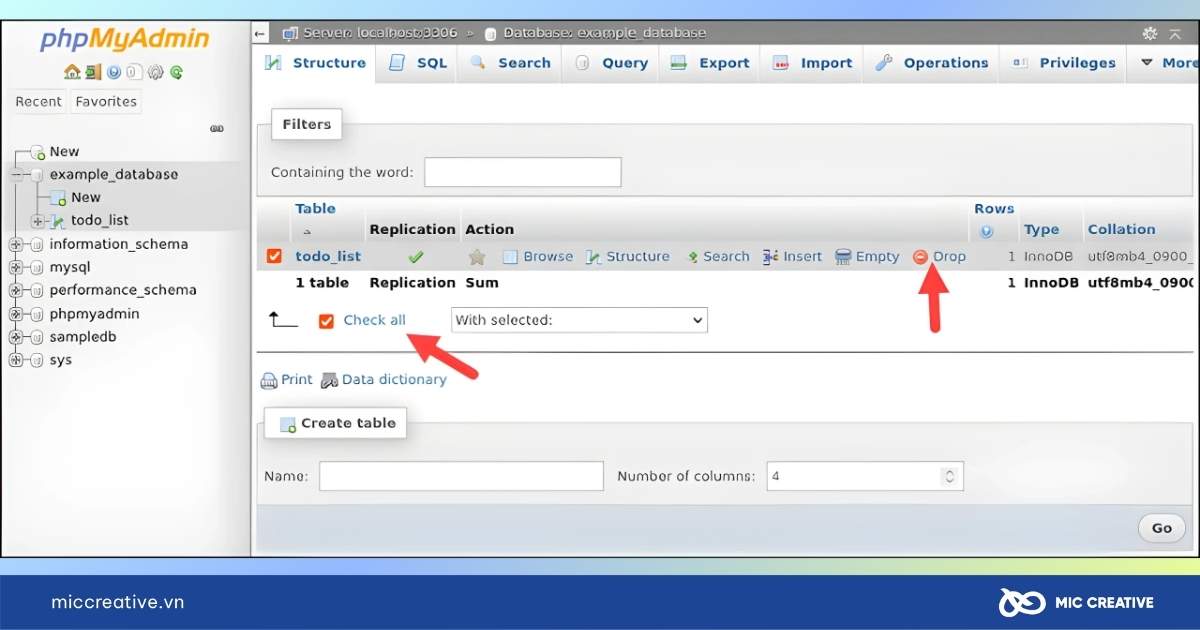Open phpMyAdmin documentation blue question icon

113,72
